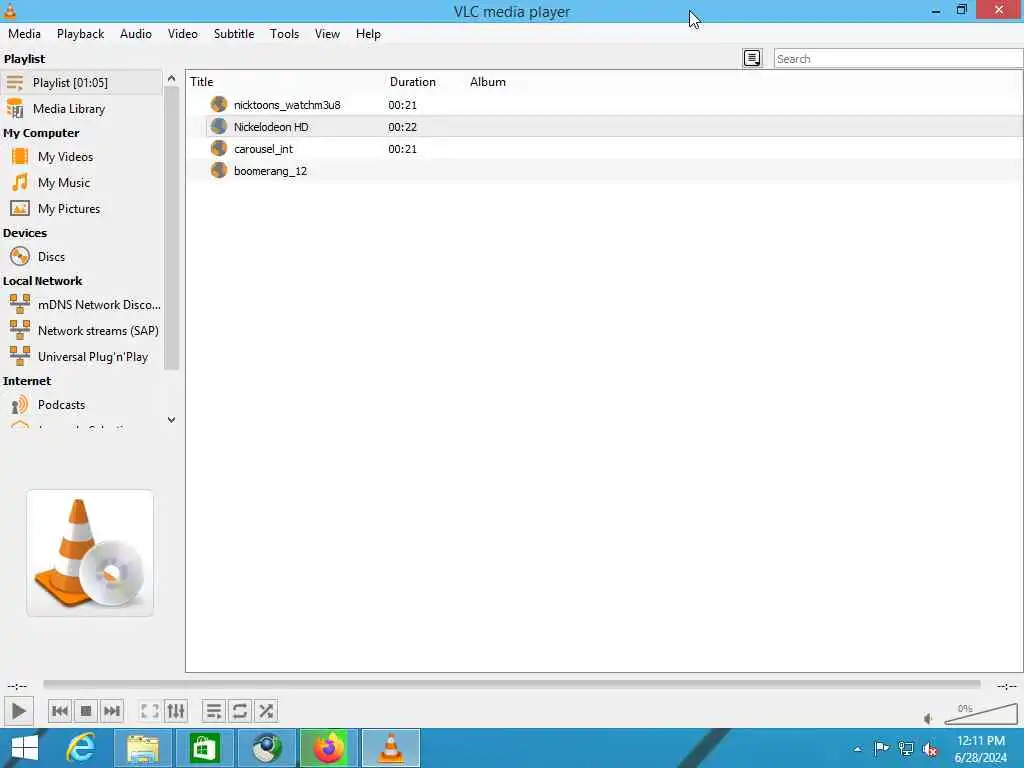Click the Podcasts icon
This screenshot has height=768, width=1024.
[20, 405]
